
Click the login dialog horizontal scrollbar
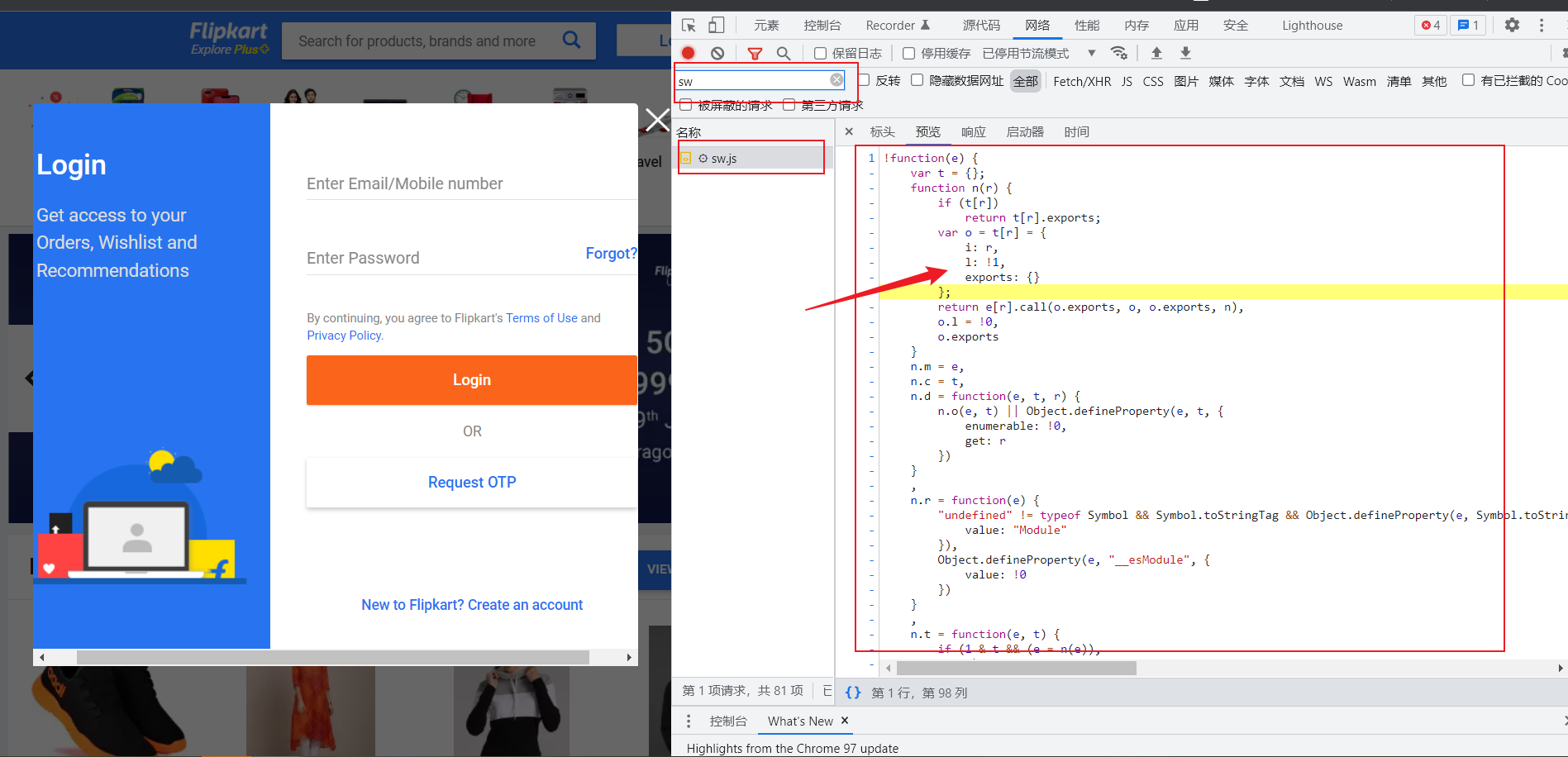333,657
